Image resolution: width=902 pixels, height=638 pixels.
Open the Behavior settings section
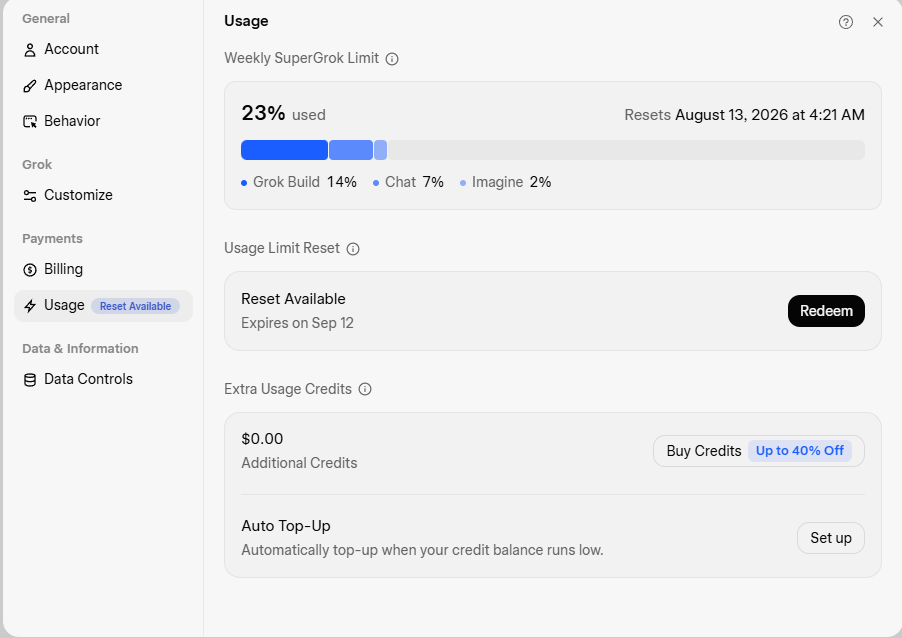tap(103, 121)
